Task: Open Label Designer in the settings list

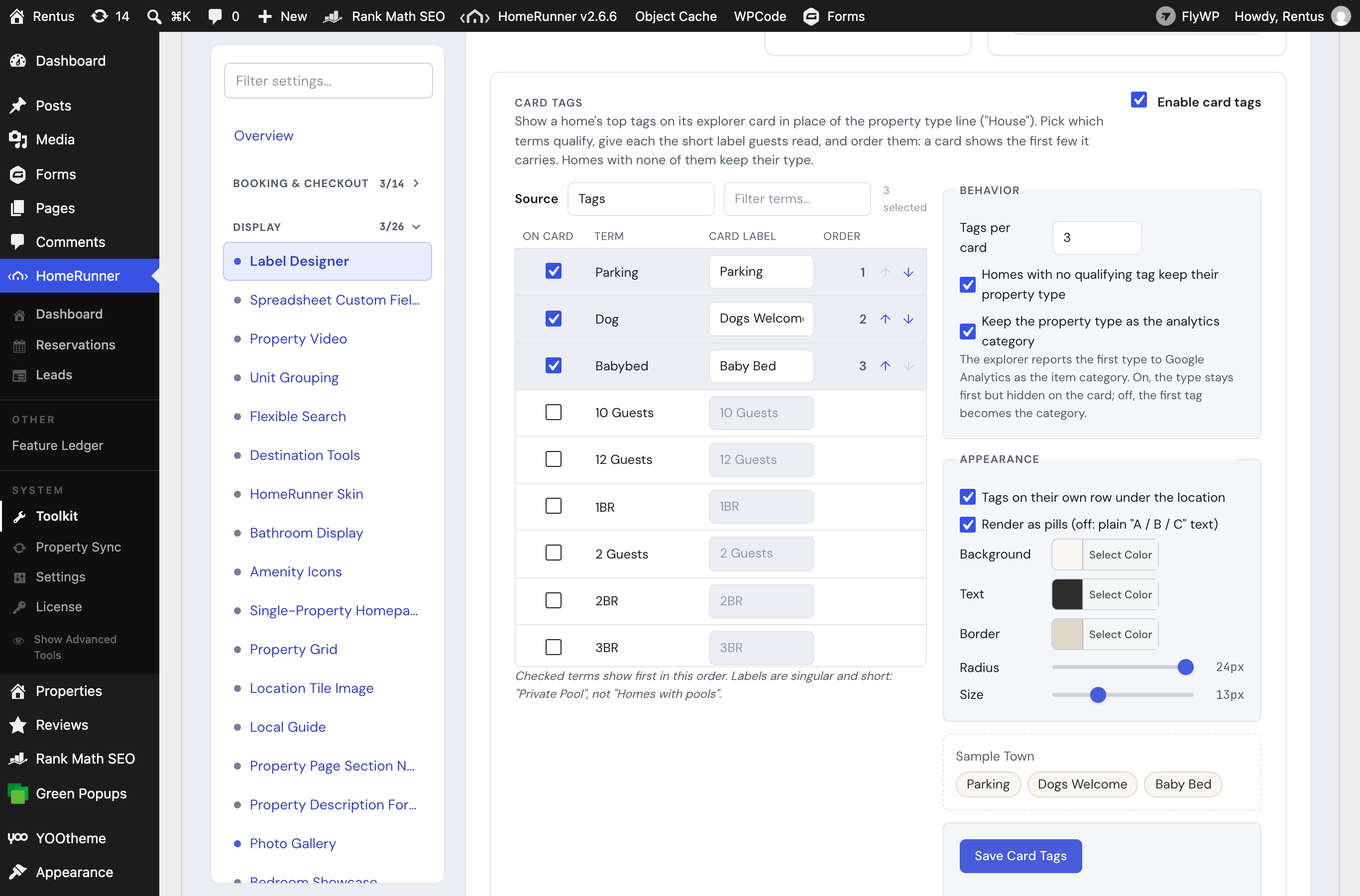Action: pyautogui.click(x=328, y=261)
